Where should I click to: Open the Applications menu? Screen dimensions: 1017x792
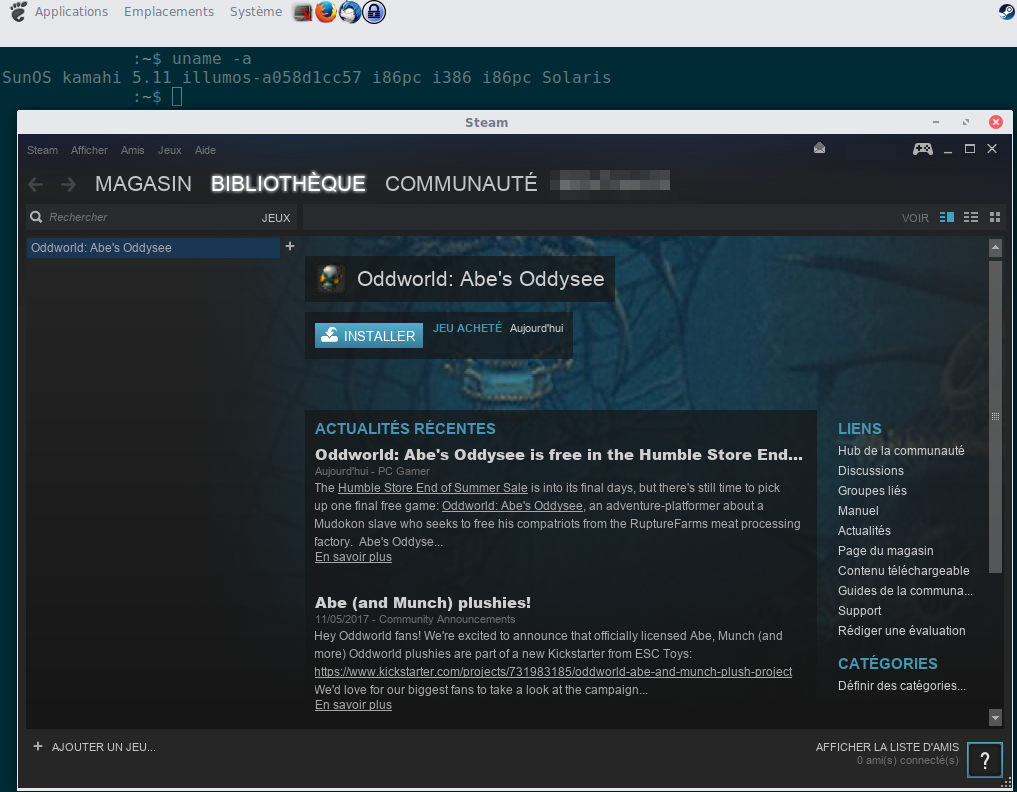coord(71,12)
